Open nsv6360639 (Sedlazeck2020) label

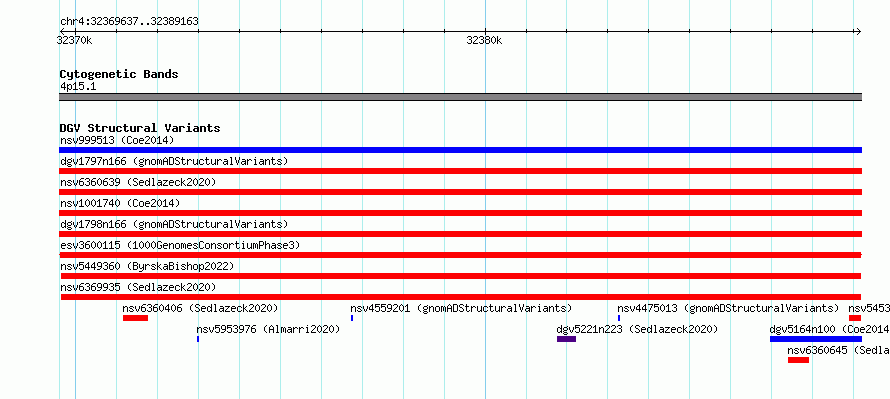point(138,182)
